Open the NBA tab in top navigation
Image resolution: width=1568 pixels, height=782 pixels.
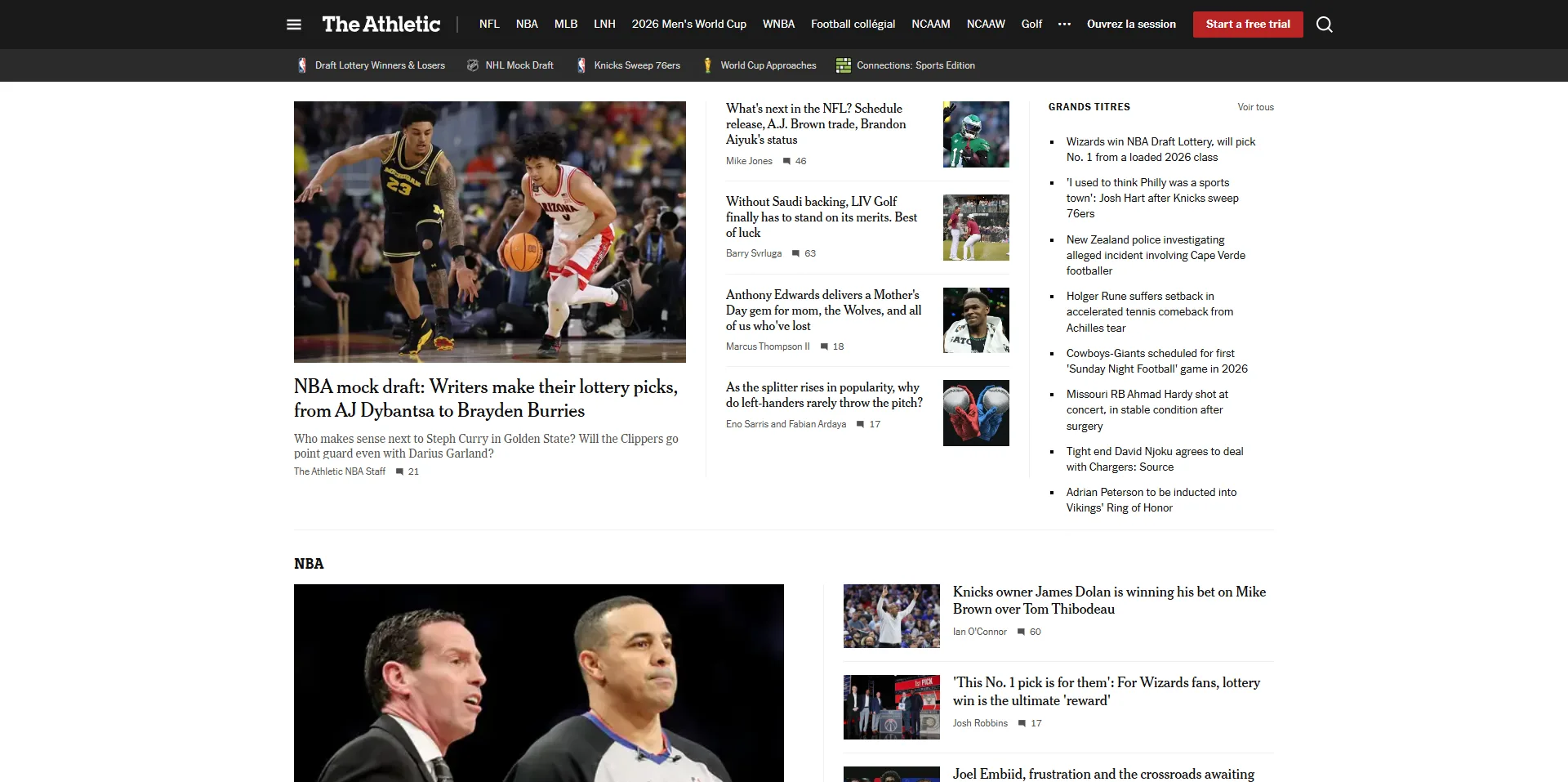click(527, 25)
